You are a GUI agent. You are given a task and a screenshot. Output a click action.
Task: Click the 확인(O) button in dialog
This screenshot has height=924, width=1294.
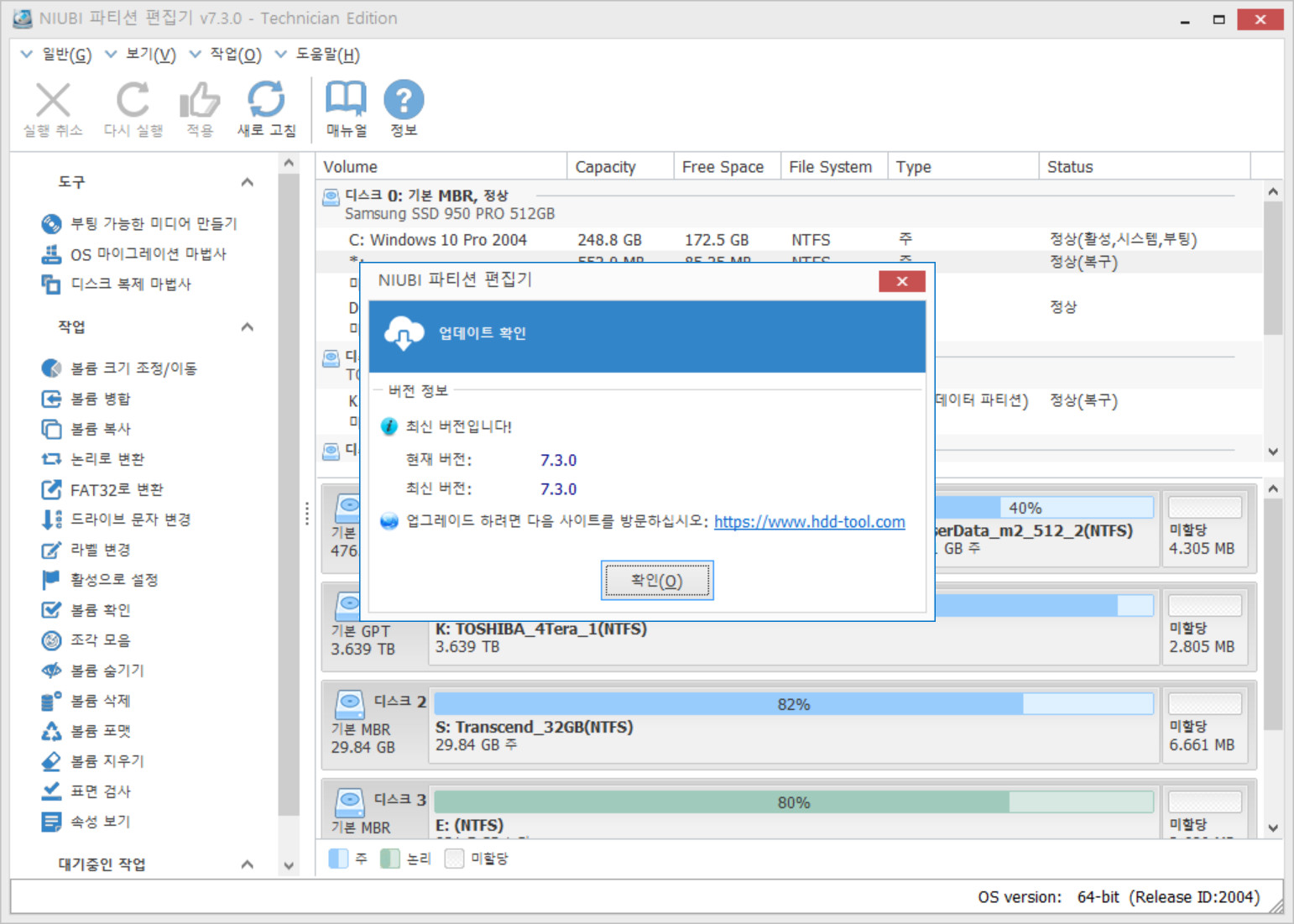pos(657,580)
